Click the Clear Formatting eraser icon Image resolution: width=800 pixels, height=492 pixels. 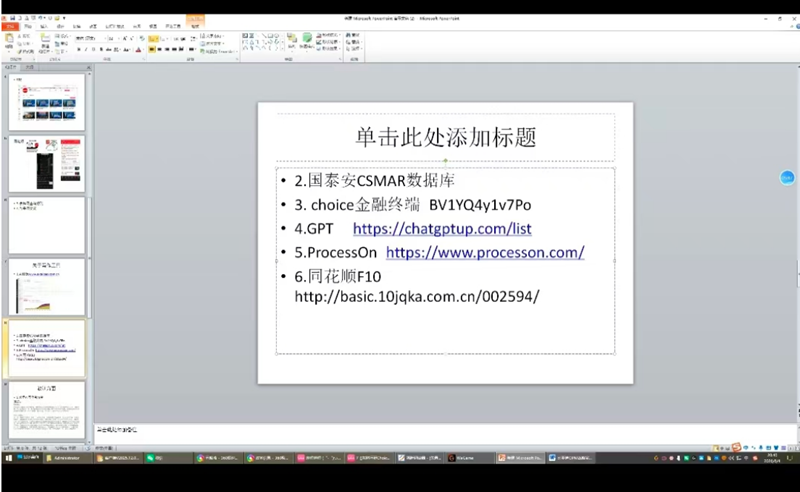coord(142,38)
